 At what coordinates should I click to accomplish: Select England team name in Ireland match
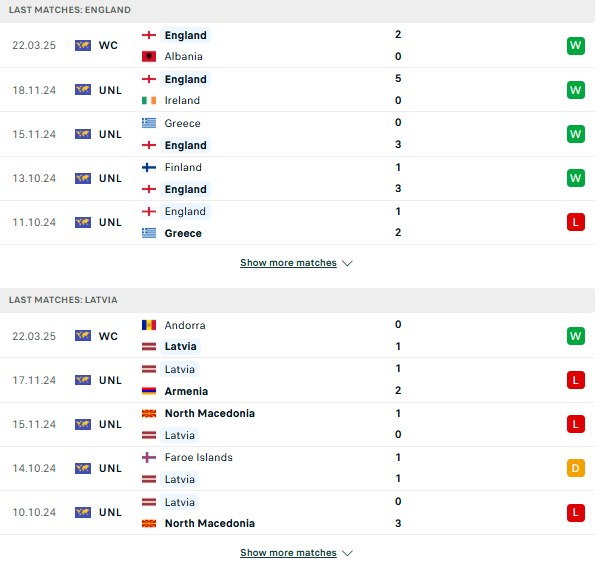[x=185, y=79]
